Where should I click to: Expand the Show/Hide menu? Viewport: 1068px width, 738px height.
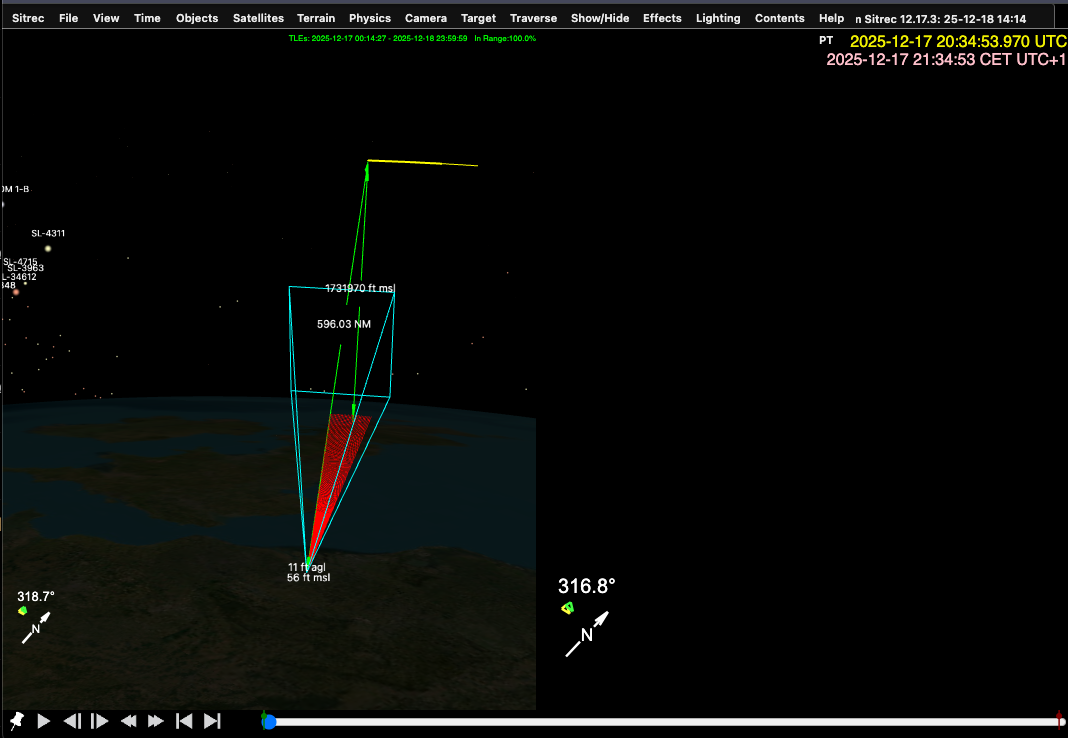[600, 18]
